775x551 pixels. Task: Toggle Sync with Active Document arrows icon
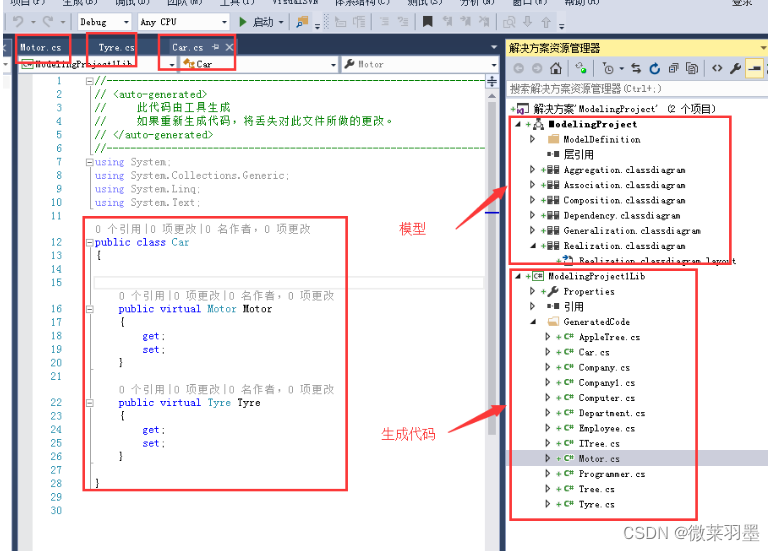(636, 68)
